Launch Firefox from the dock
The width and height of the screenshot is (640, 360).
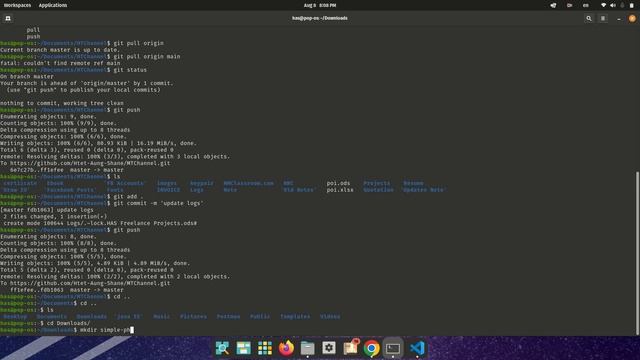pyautogui.click(x=286, y=348)
